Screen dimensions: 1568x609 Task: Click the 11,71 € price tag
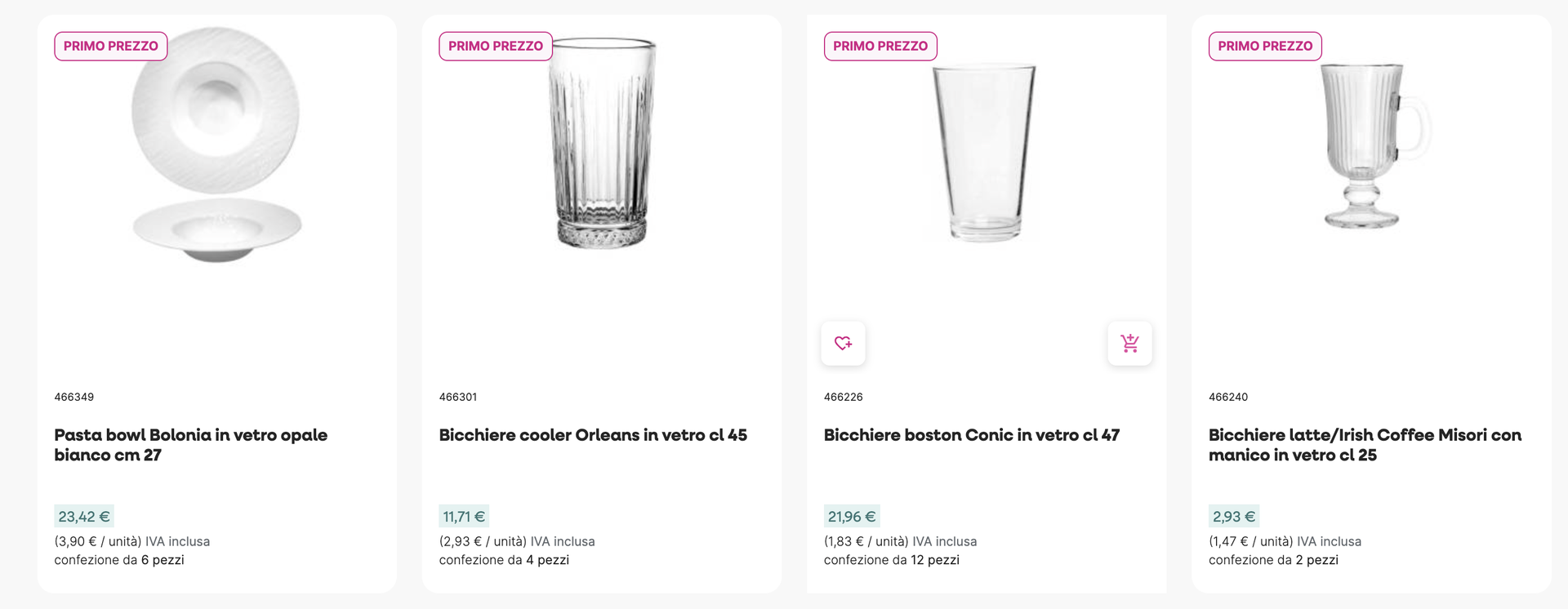pyautogui.click(x=463, y=517)
